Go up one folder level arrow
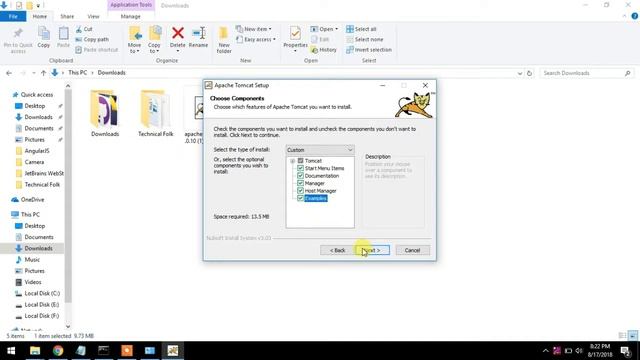Image resolution: width=640 pixels, height=360 pixels. (44, 73)
